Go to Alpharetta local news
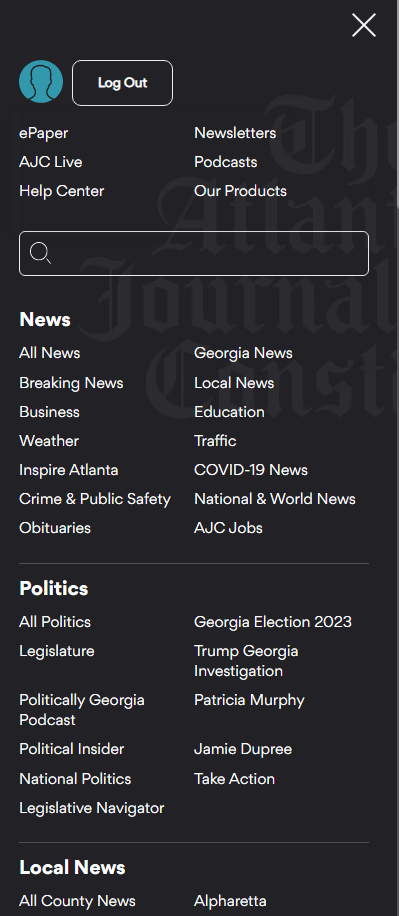Screen dimensions: 399x916 pyautogui.click(x=230, y=901)
